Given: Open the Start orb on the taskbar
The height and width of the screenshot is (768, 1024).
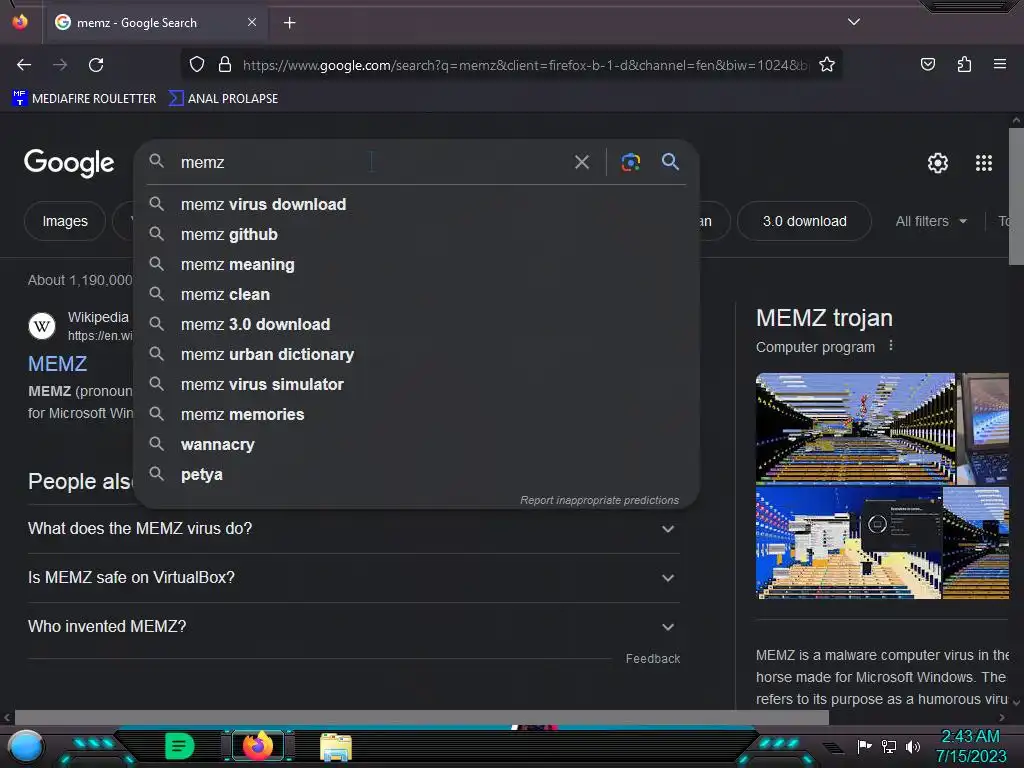Looking at the screenshot, I should coord(26,746).
